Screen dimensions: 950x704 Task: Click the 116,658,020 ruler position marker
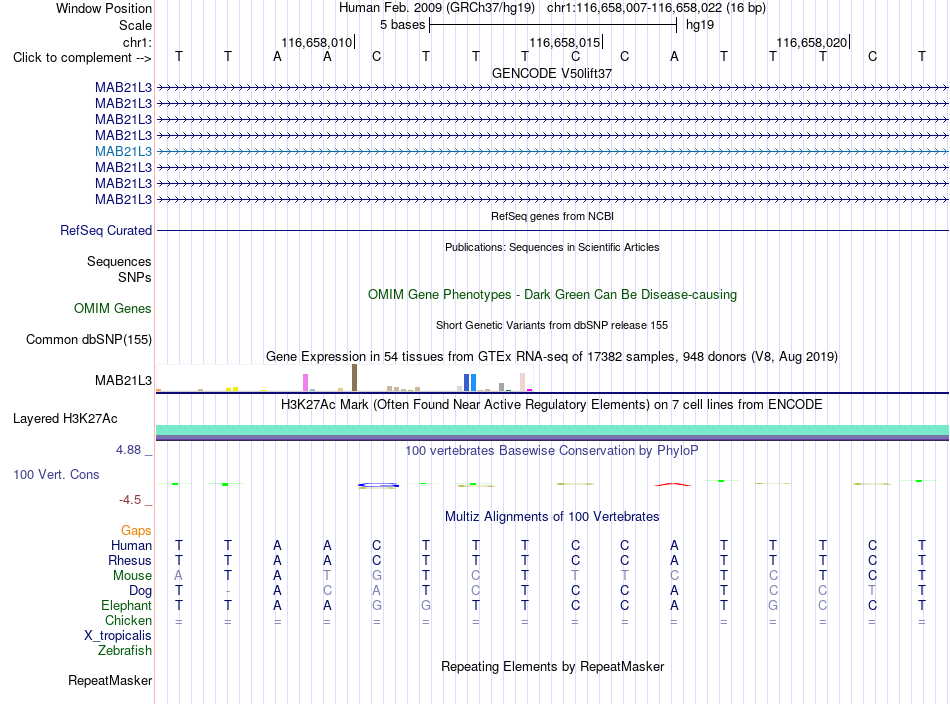click(812, 42)
